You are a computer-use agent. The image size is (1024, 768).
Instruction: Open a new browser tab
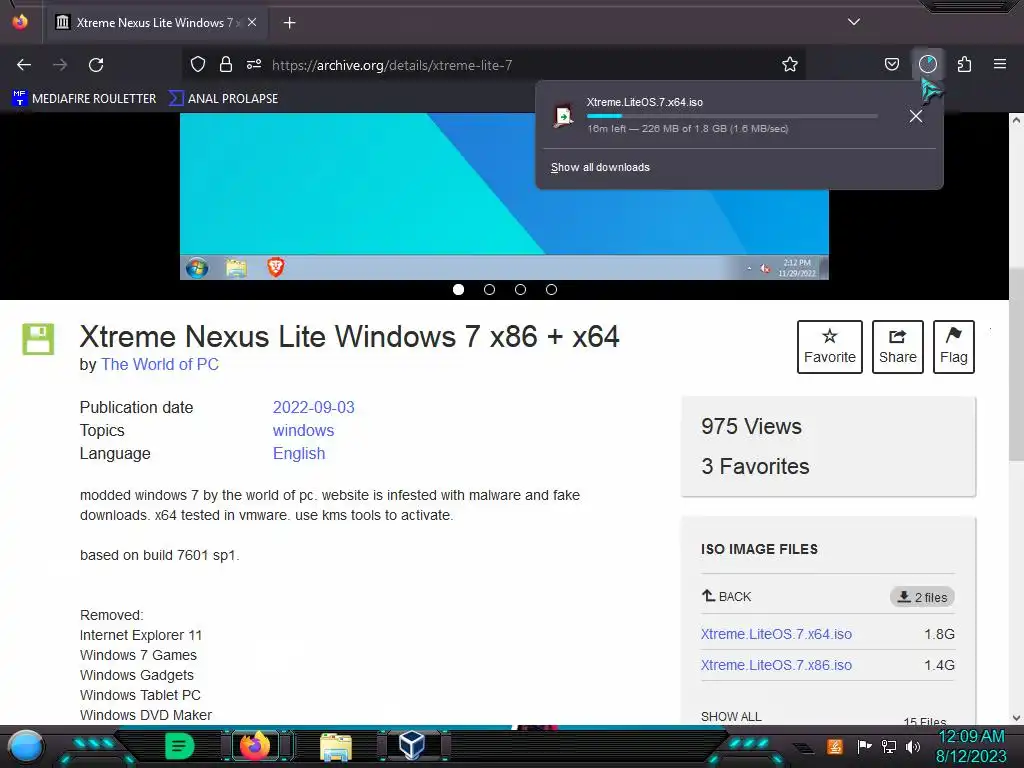coord(289,23)
